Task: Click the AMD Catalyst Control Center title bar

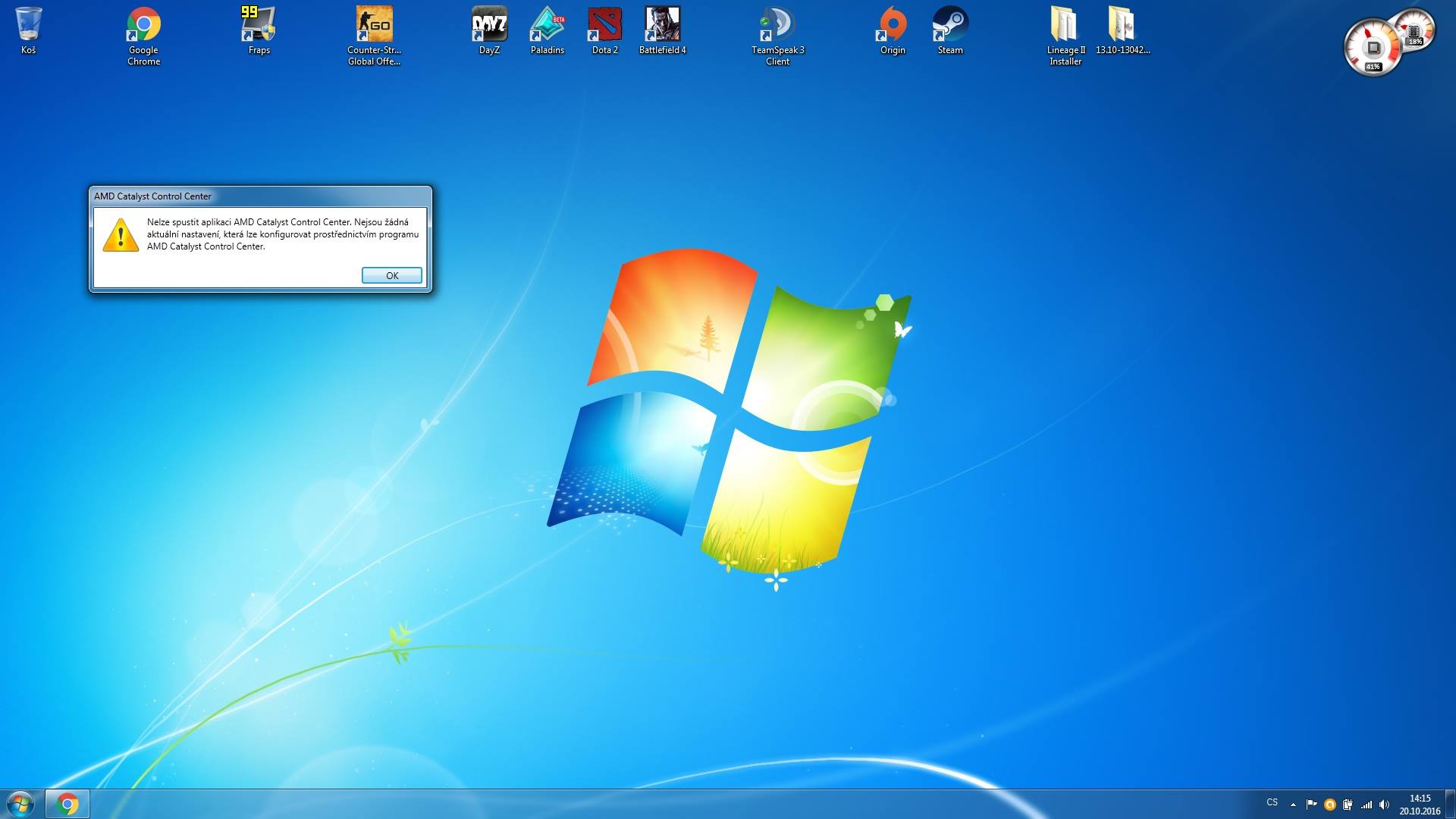Action: [260, 196]
